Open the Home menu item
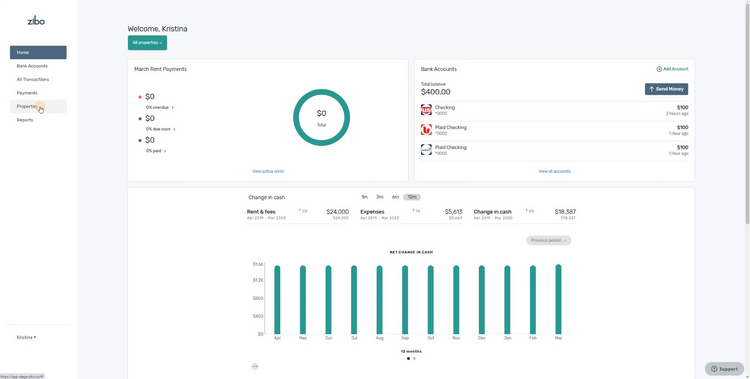This screenshot has height=379, width=750. pyautogui.click(x=38, y=53)
